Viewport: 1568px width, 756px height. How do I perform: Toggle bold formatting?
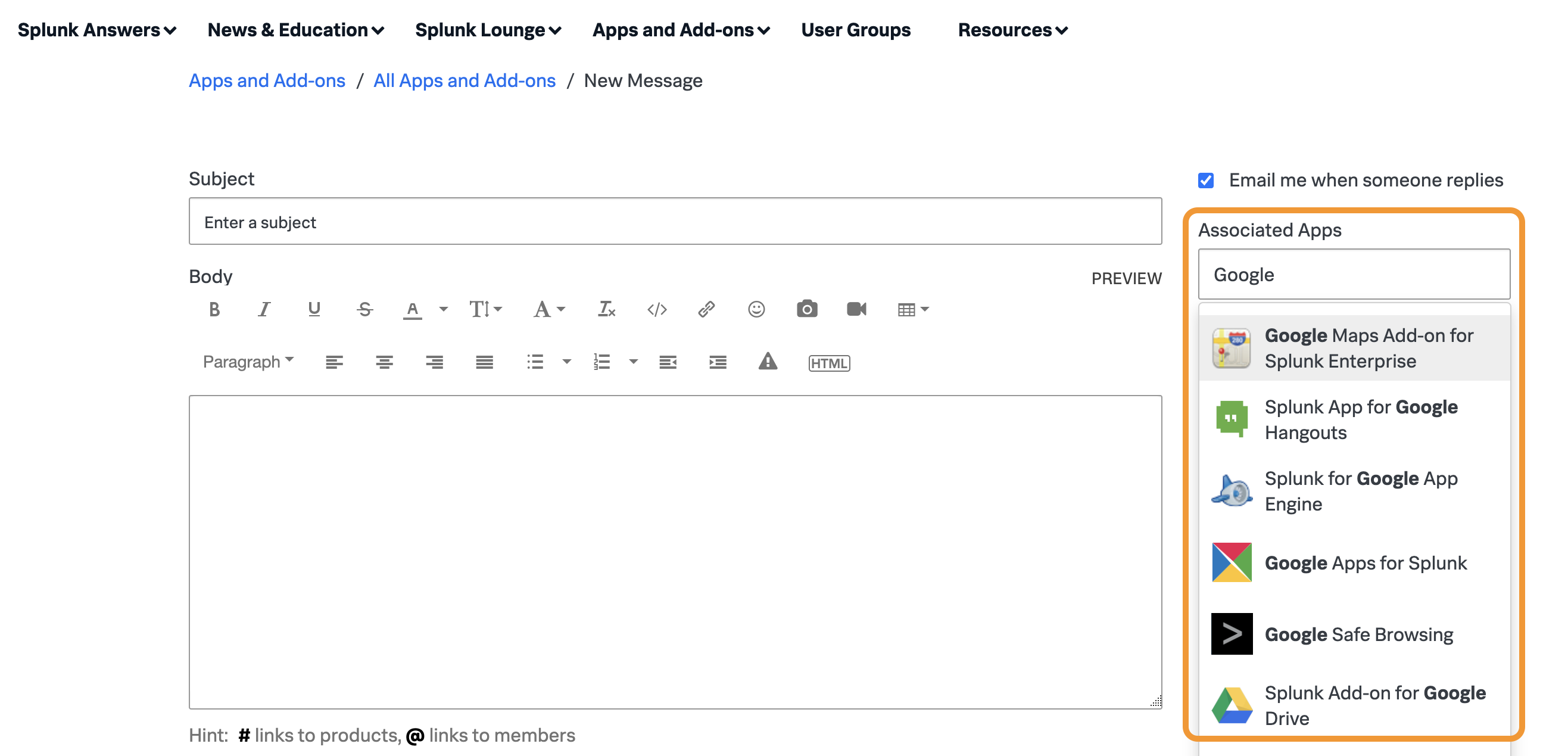[x=214, y=309]
